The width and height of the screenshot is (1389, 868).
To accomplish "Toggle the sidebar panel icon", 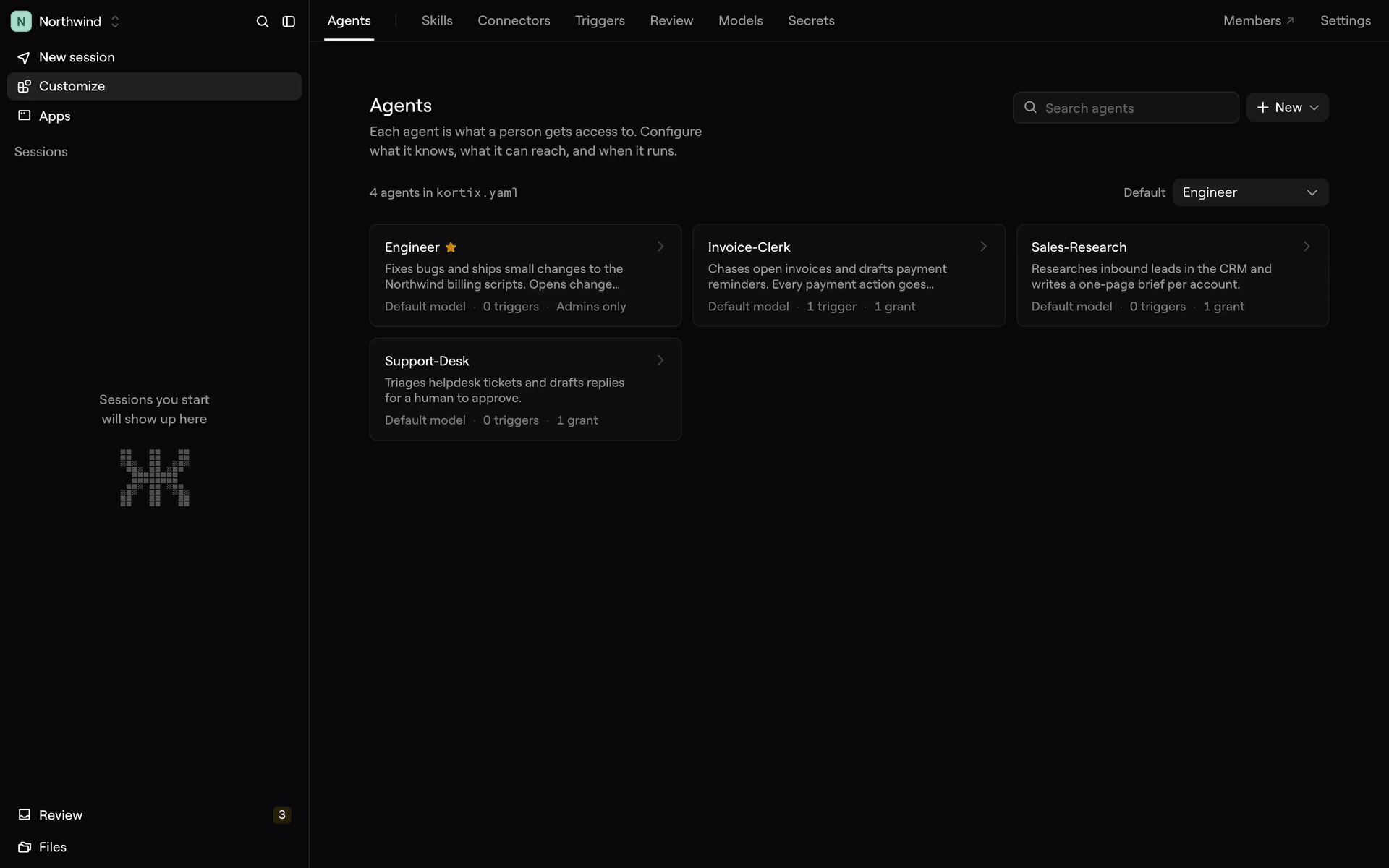I will pyautogui.click(x=289, y=22).
